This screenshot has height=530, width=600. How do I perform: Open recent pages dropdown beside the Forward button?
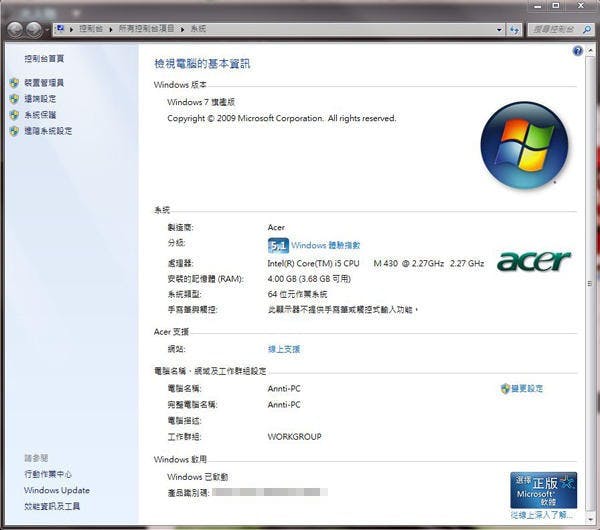(47, 29)
